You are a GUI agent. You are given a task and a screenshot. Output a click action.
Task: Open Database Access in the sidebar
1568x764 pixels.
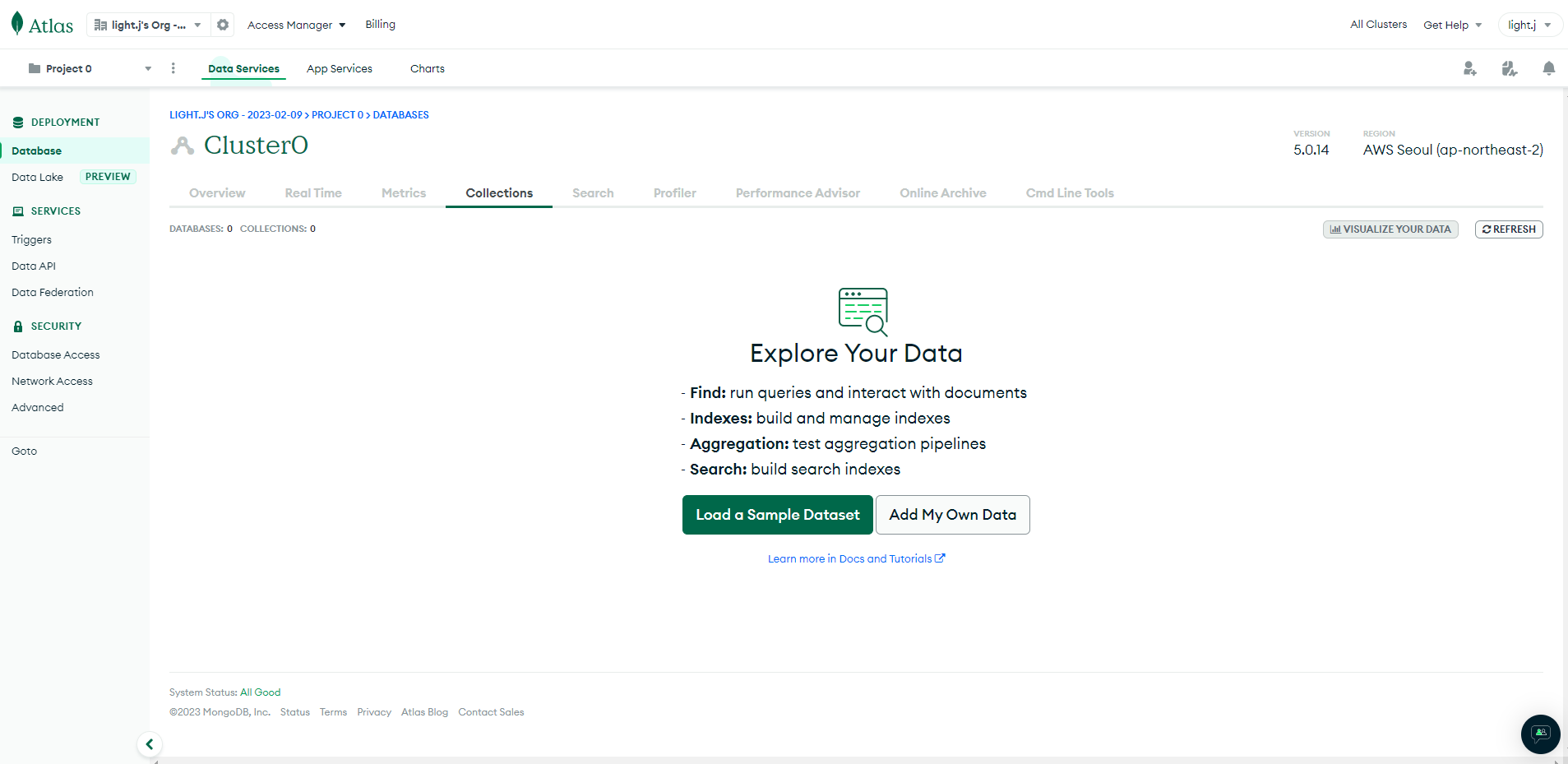coord(56,355)
